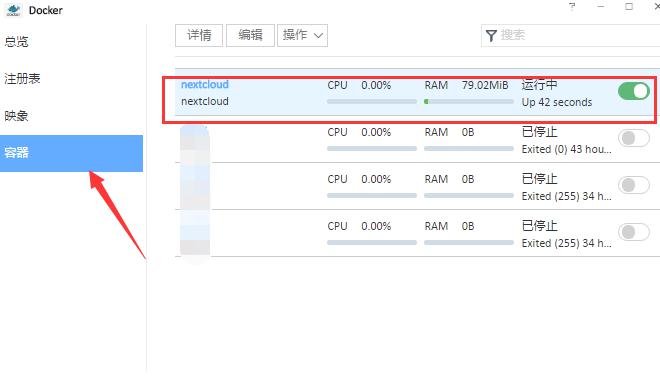Click the help question mark icon
The image size is (660, 382).
coord(572,6)
